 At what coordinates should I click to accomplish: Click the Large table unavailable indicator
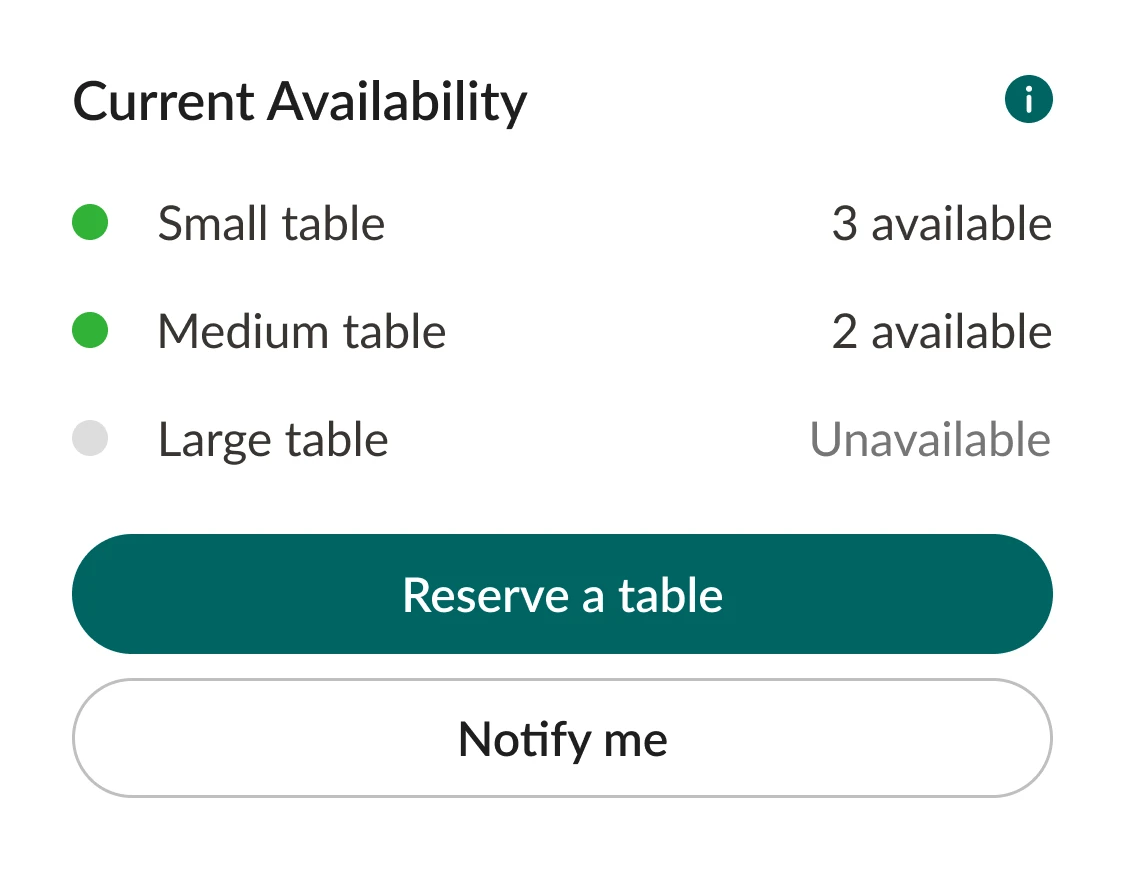pos(90,438)
